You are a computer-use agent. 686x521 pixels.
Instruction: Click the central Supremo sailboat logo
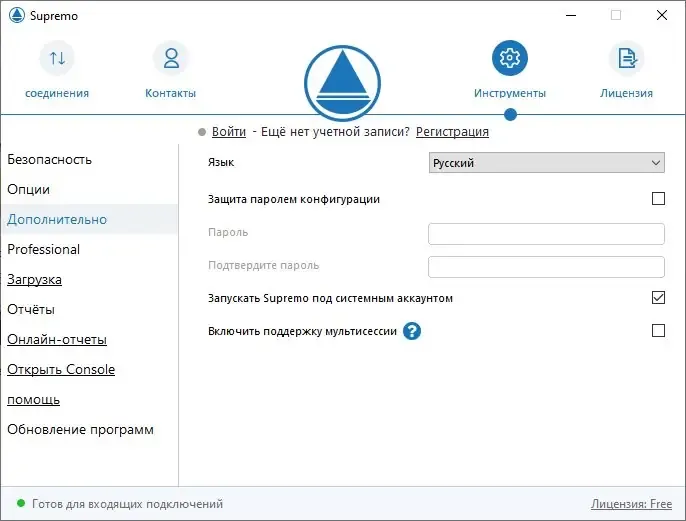pyautogui.click(x=342, y=83)
